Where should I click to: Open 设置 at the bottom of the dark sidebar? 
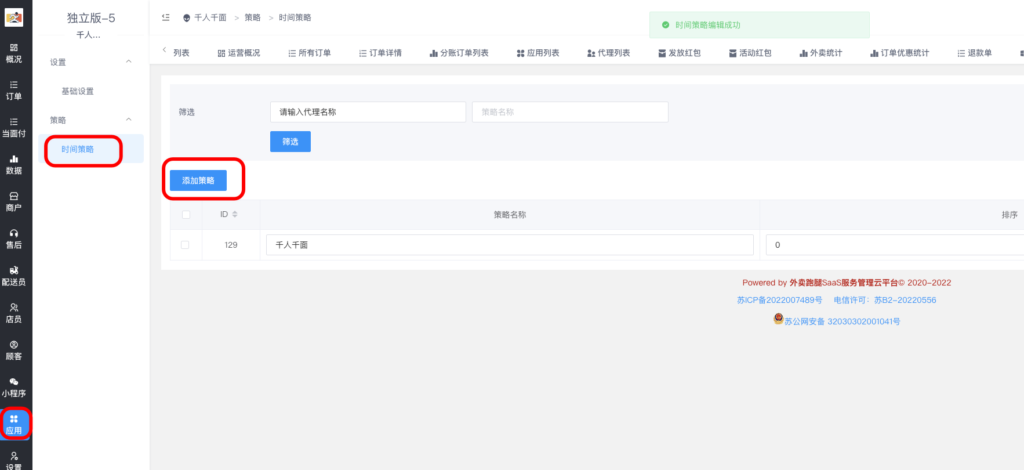click(x=14, y=461)
